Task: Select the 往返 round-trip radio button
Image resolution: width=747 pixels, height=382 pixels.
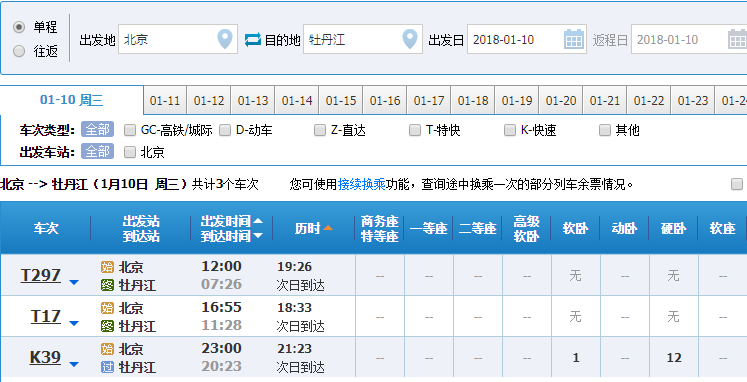Action: pyautogui.click(x=19, y=51)
